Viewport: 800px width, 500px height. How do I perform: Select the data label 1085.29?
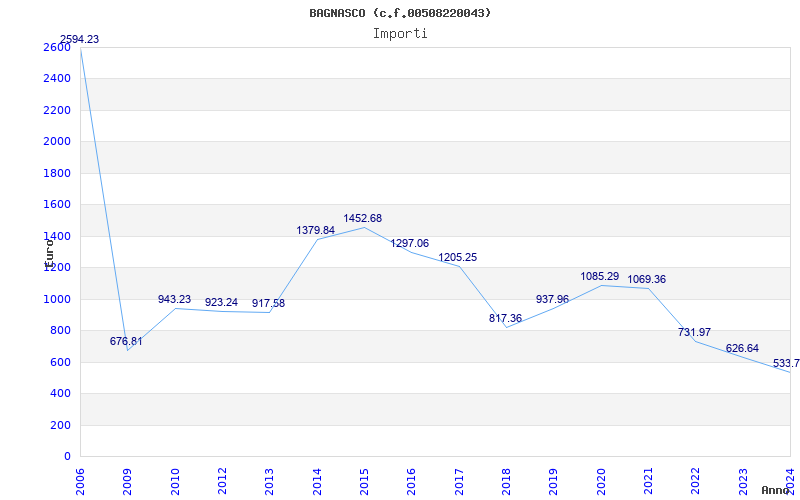coord(600,277)
